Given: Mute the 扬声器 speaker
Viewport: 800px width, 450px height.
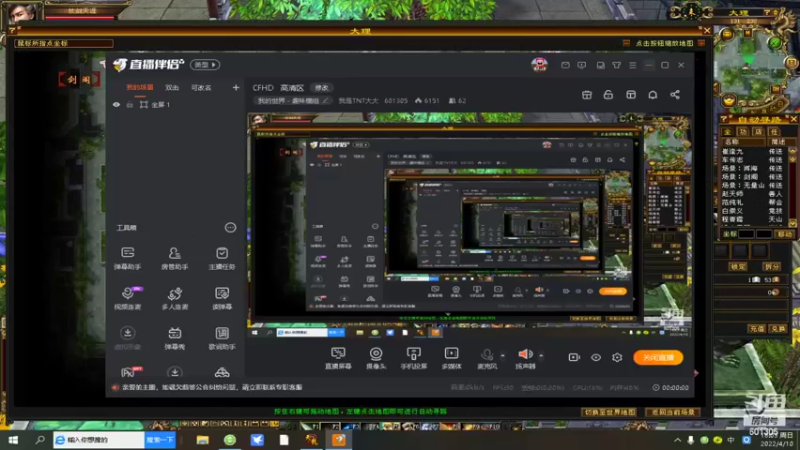Looking at the screenshot, I should click(x=525, y=358).
